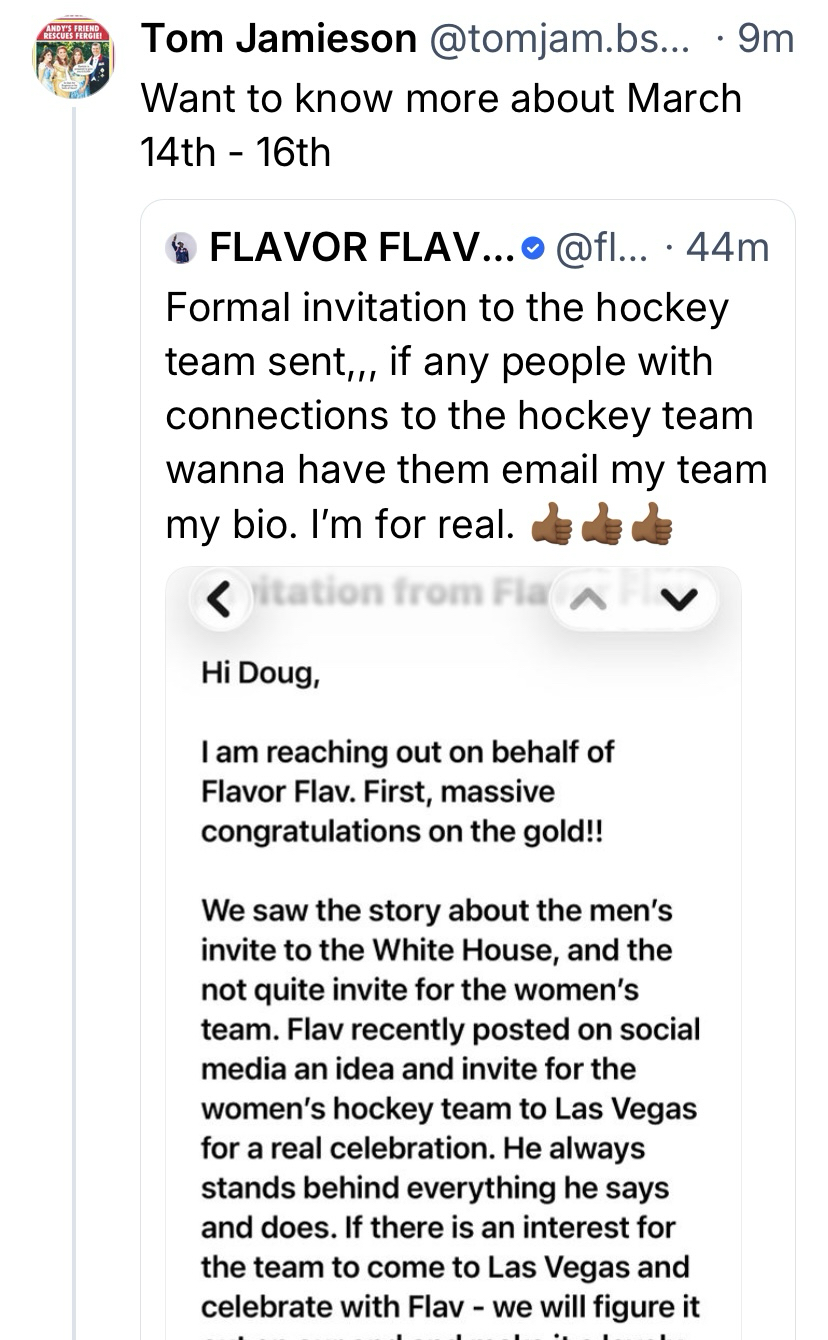
Task: Click the "Hi Doug," email greeting
Action: [x=261, y=673]
